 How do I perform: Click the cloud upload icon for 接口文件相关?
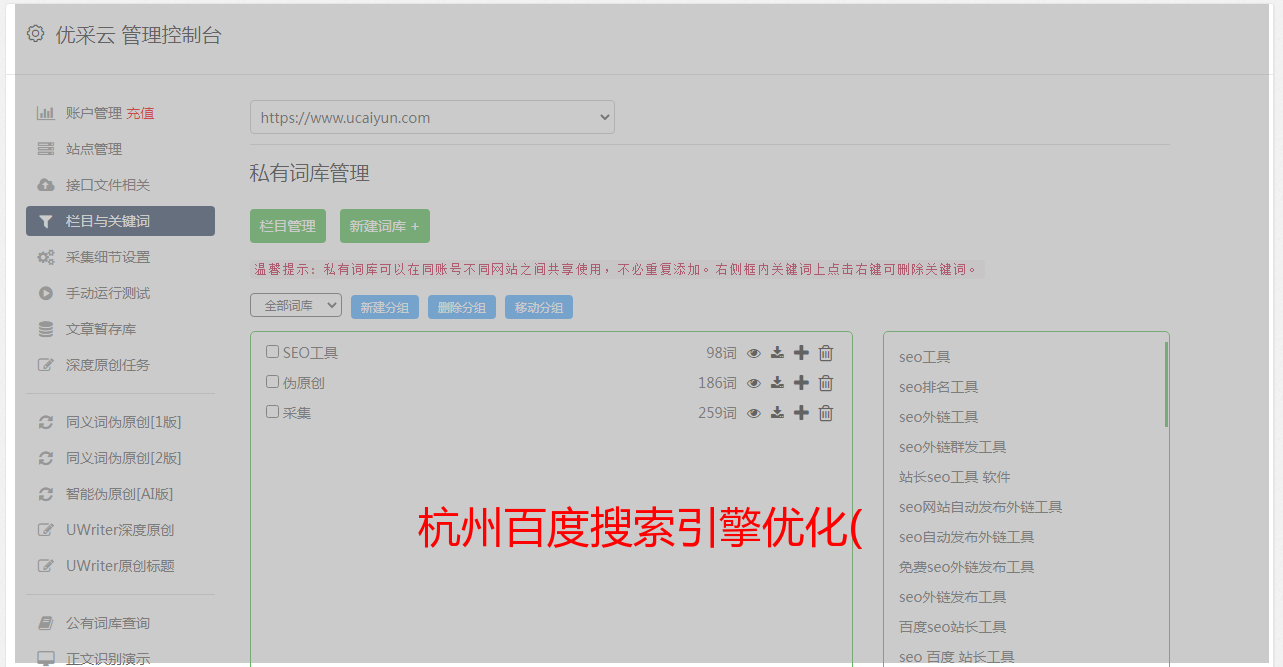(x=45, y=185)
